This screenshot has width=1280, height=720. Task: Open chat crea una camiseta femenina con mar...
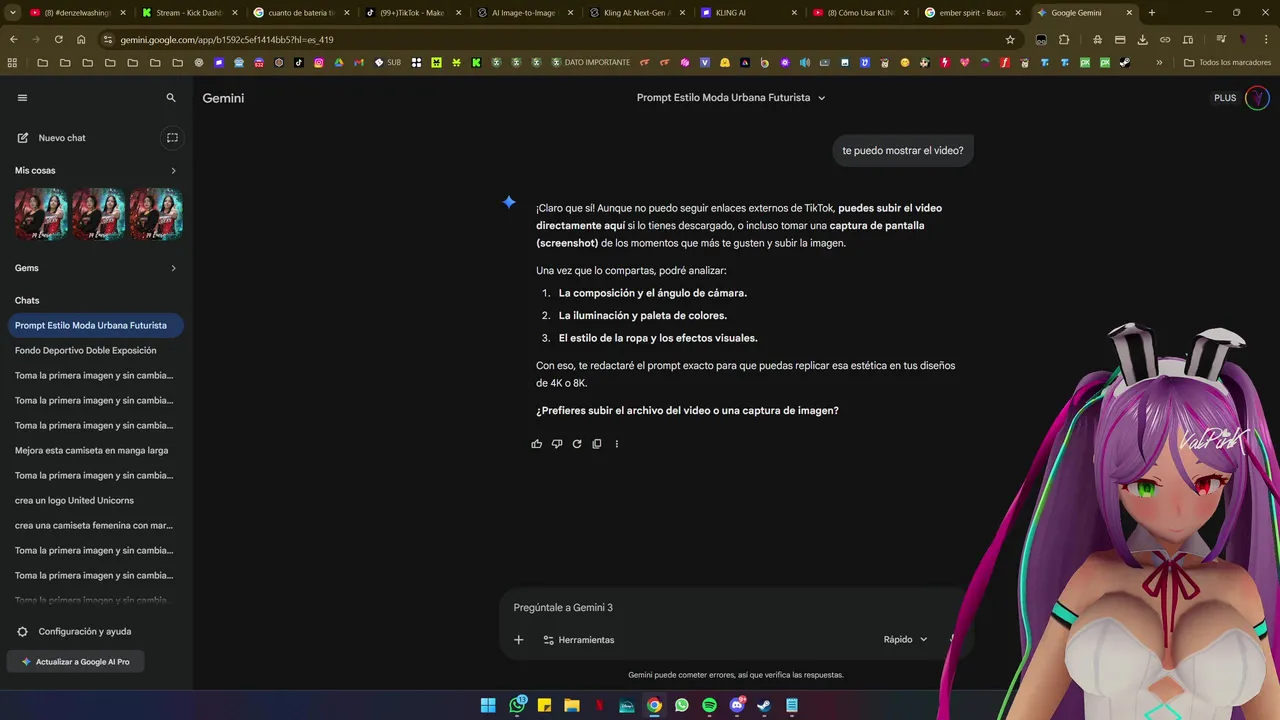coord(95,525)
